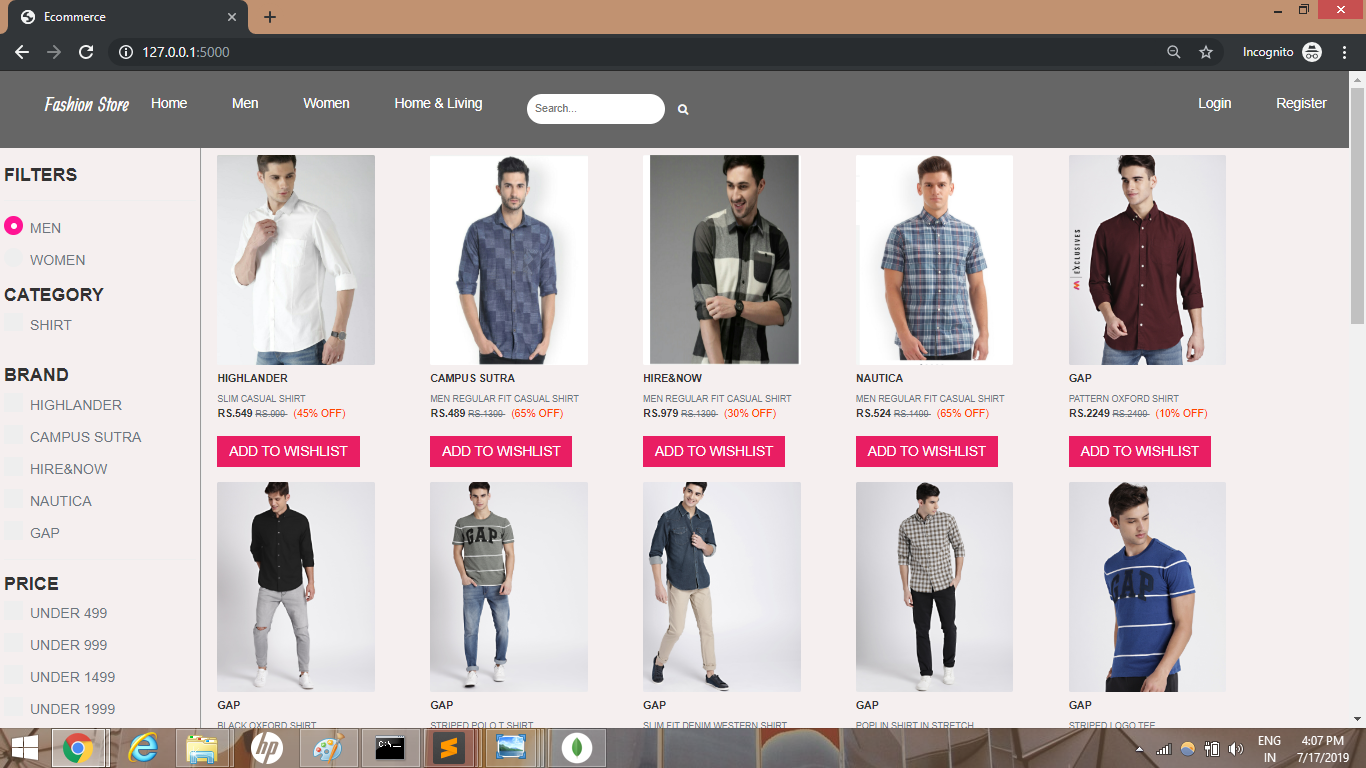This screenshot has height=768, width=1366.
Task: Switch to the Command Prompt taskbar icon
Action: (389, 748)
